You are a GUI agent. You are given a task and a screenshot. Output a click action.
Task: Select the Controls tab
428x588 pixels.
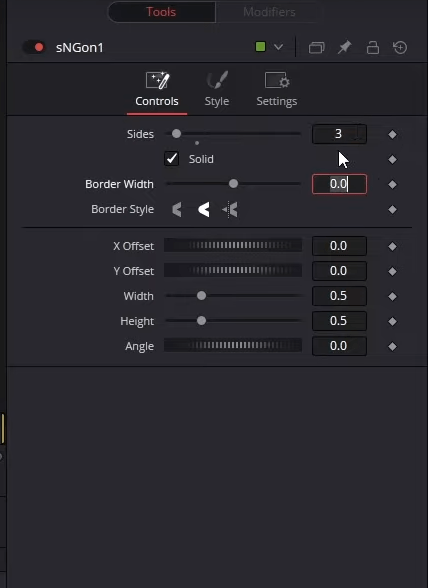pos(157,90)
